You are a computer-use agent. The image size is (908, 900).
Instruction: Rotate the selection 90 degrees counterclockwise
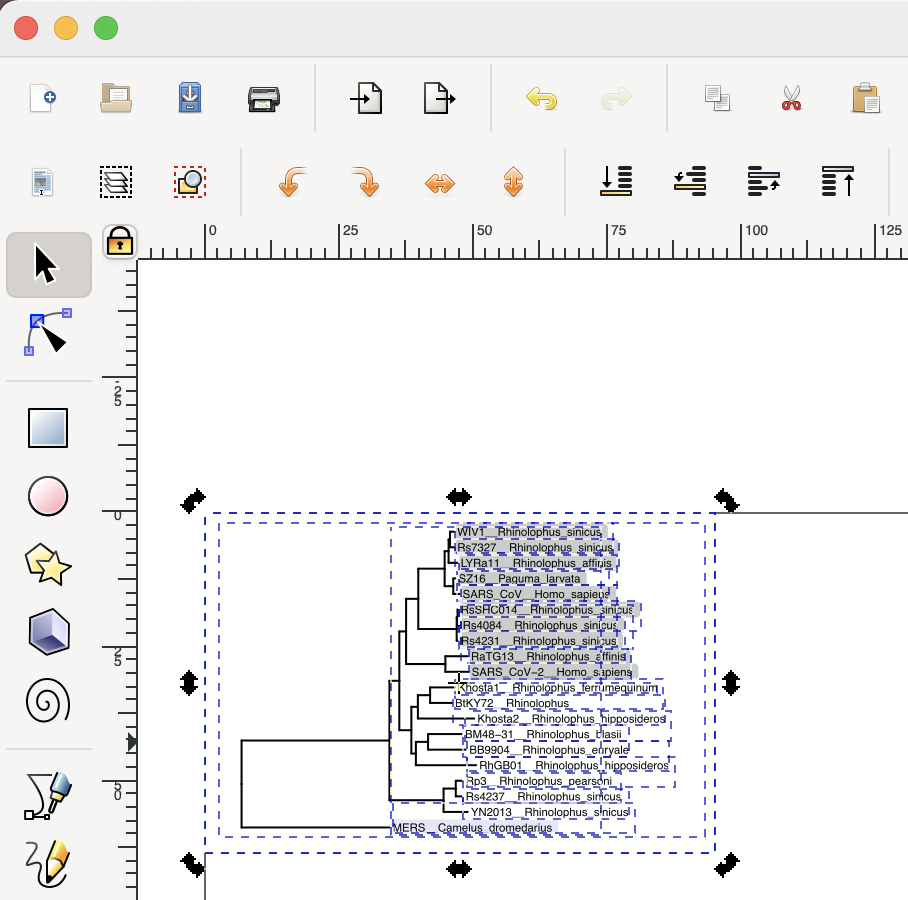(289, 182)
